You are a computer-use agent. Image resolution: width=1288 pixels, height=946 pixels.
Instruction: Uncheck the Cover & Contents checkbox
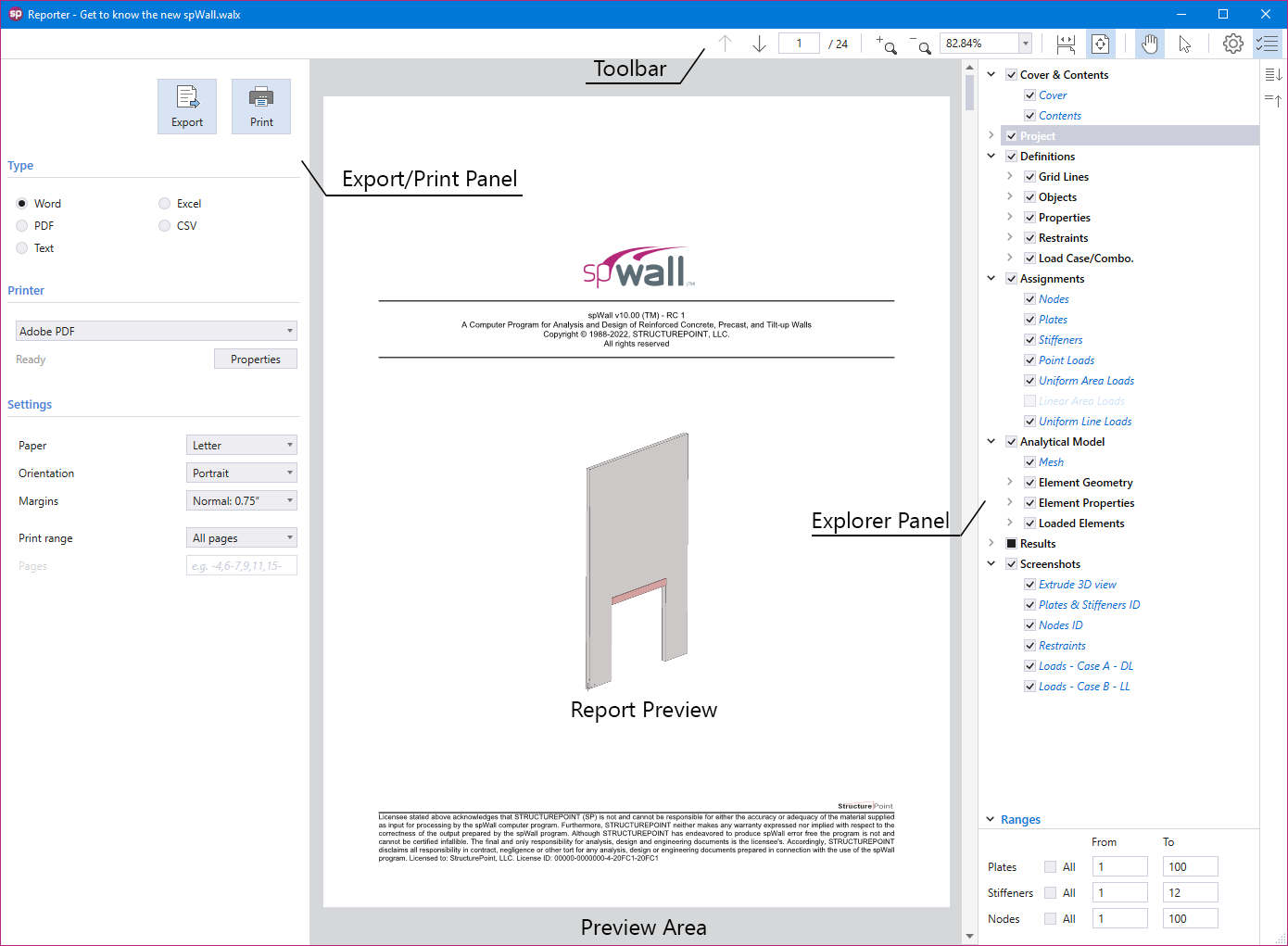coord(1012,75)
